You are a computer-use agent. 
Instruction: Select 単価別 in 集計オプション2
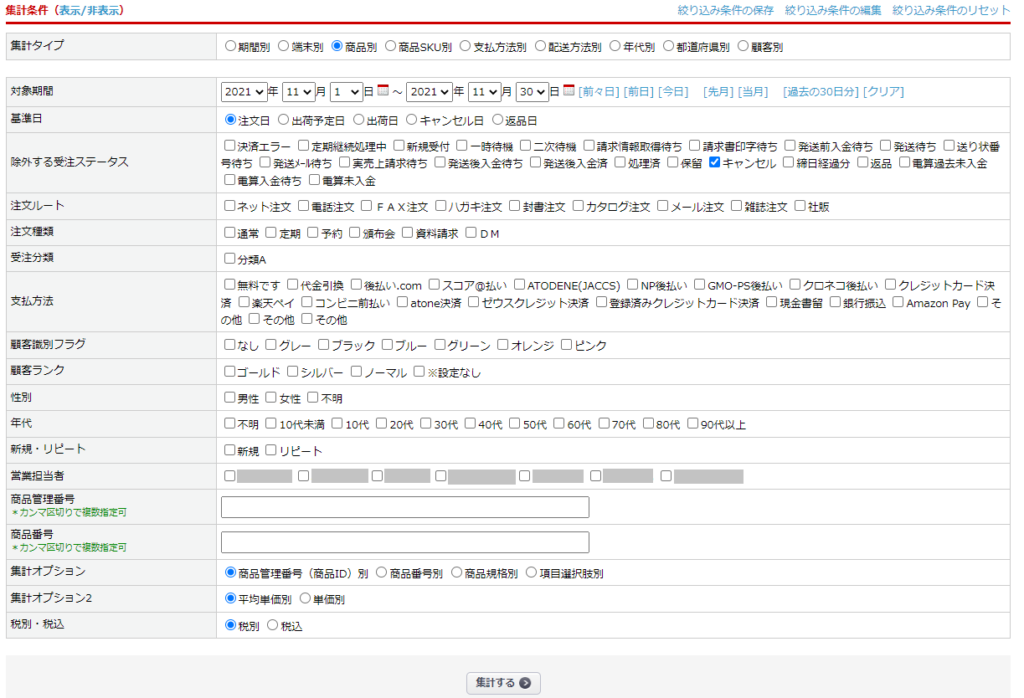pos(305,599)
